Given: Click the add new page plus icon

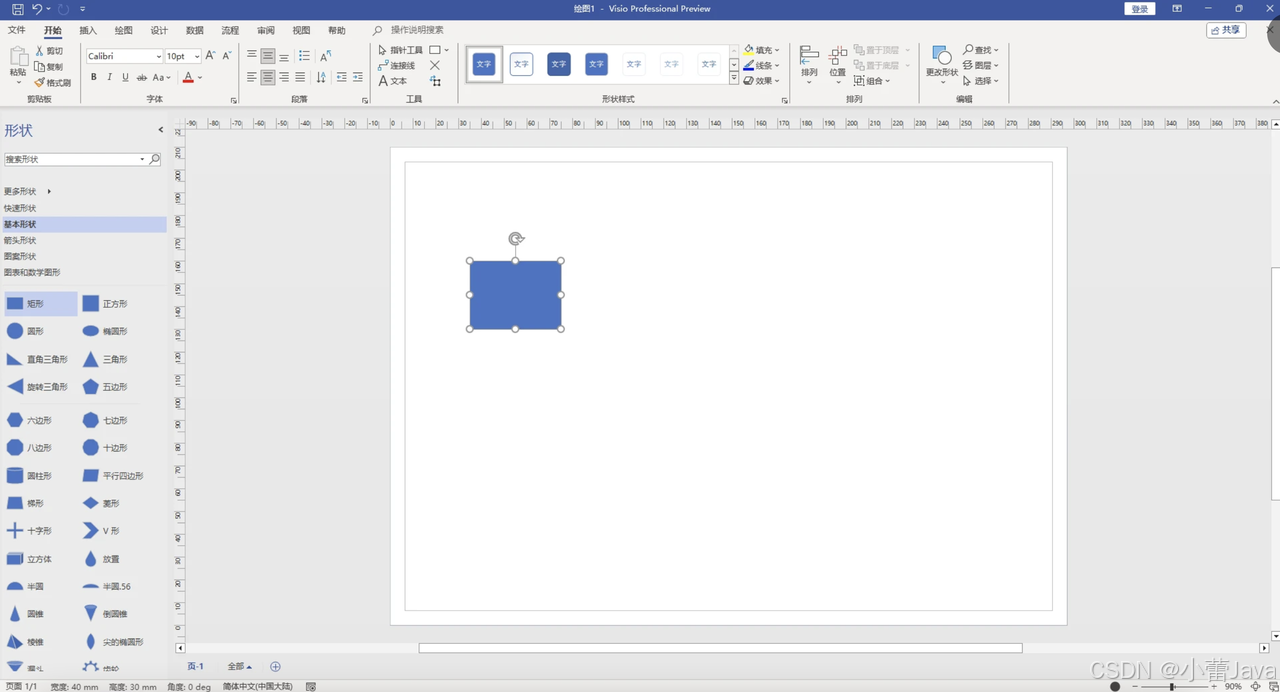Looking at the screenshot, I should [275, 666].
